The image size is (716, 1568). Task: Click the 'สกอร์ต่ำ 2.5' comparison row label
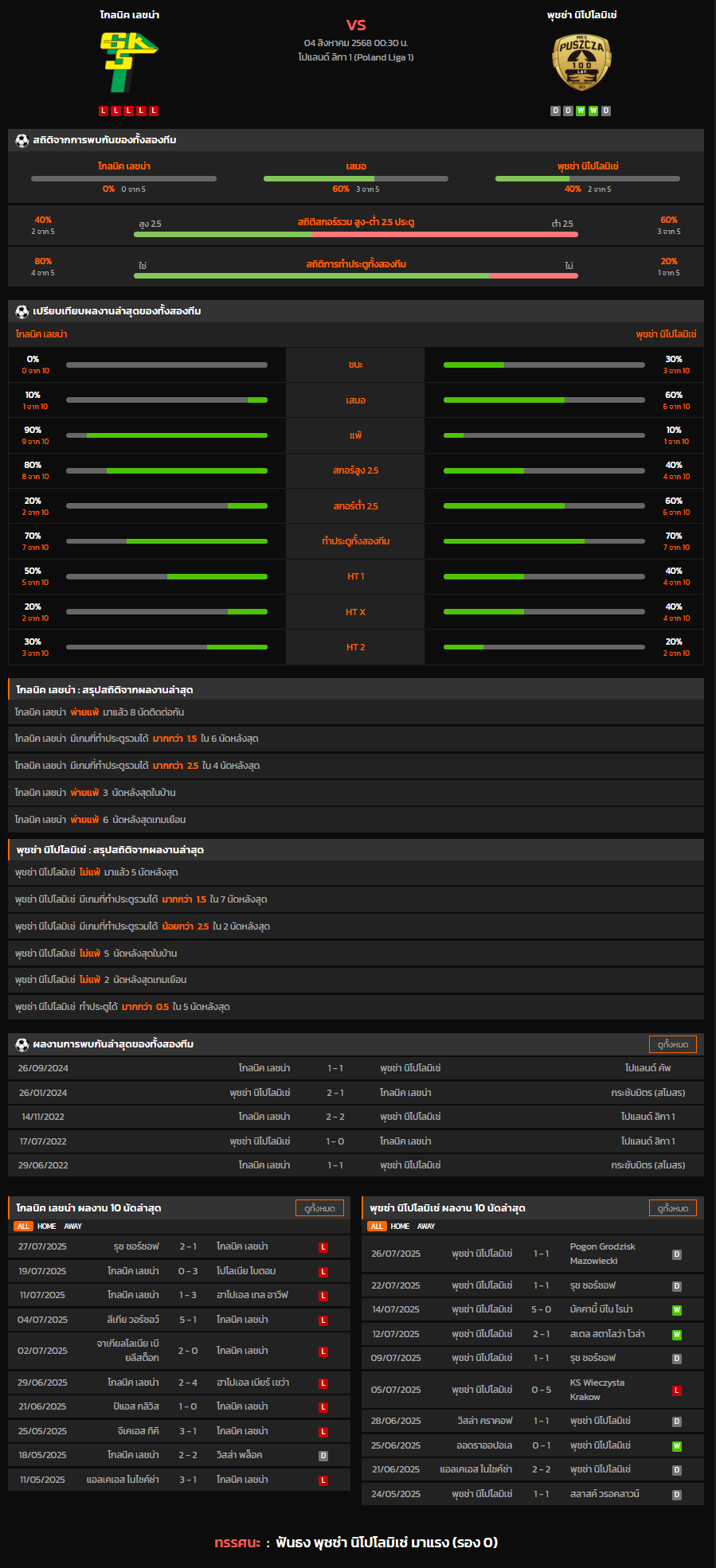click(x=355, y=506)
